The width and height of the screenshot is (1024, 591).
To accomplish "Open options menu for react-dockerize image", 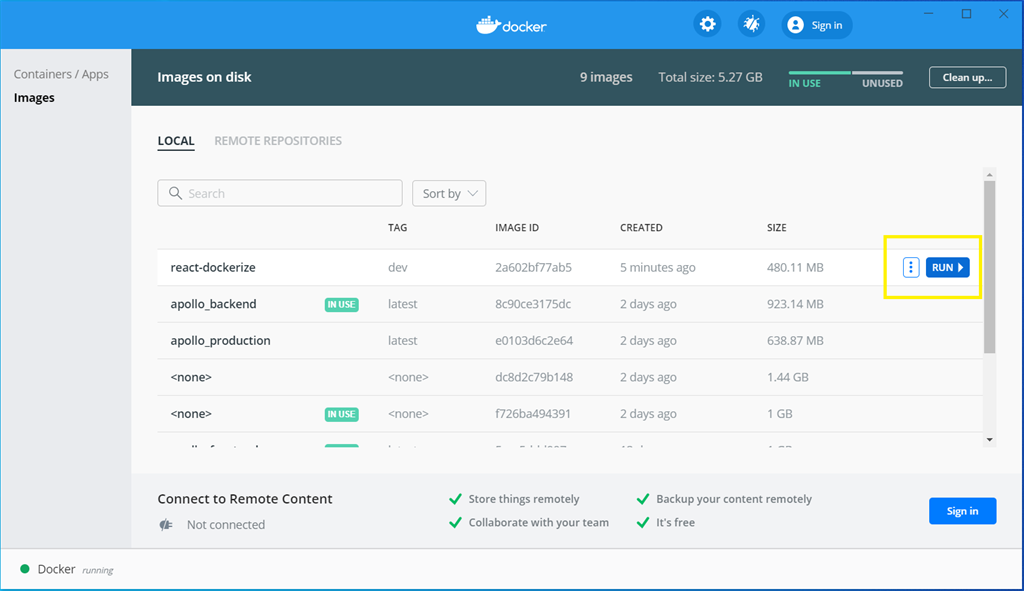I will [910, 267].
